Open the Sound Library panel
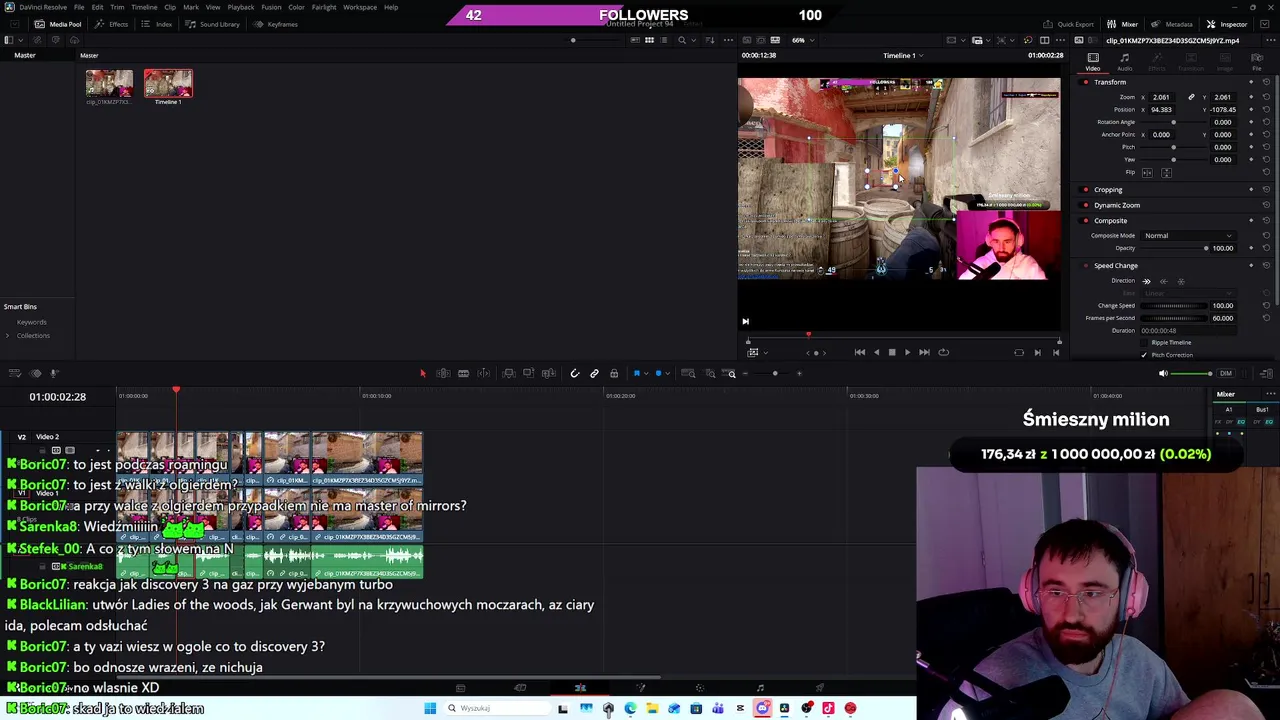Viewport: 1280px width, 720px height. click(213, 24)
